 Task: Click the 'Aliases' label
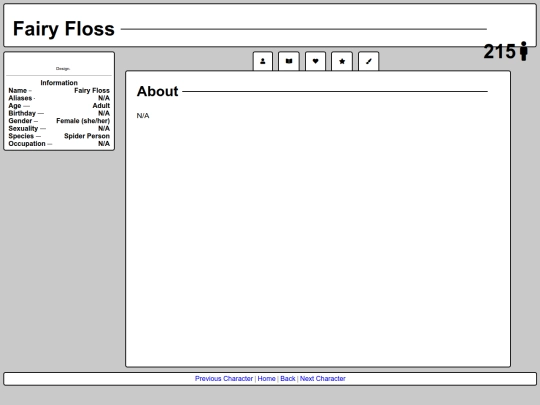[x=20, y=98]
